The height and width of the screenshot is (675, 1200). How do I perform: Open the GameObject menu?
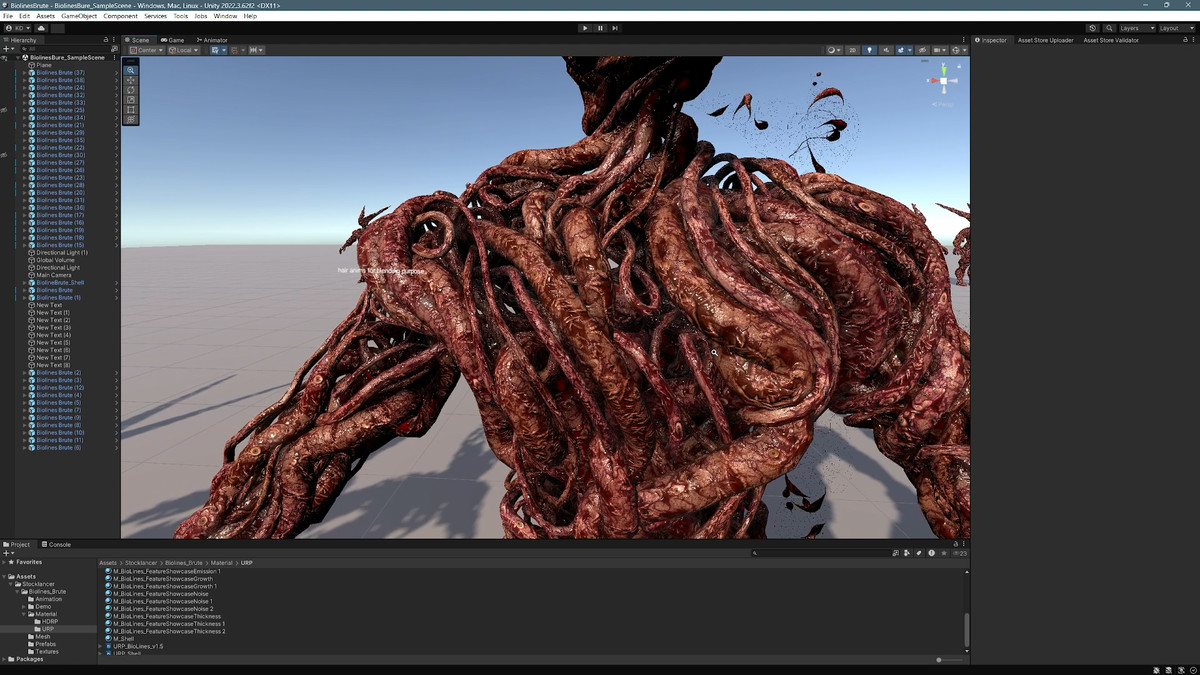pos(79,16)
